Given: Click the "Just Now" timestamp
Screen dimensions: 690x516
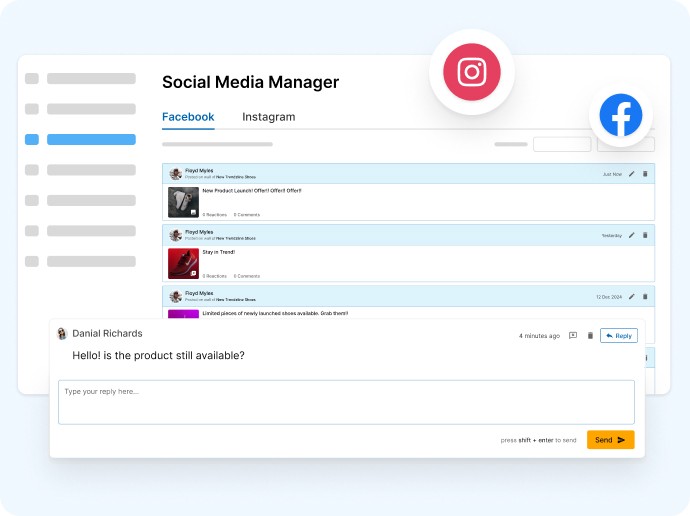Looking at the screenshot, I should coord(612,174).
